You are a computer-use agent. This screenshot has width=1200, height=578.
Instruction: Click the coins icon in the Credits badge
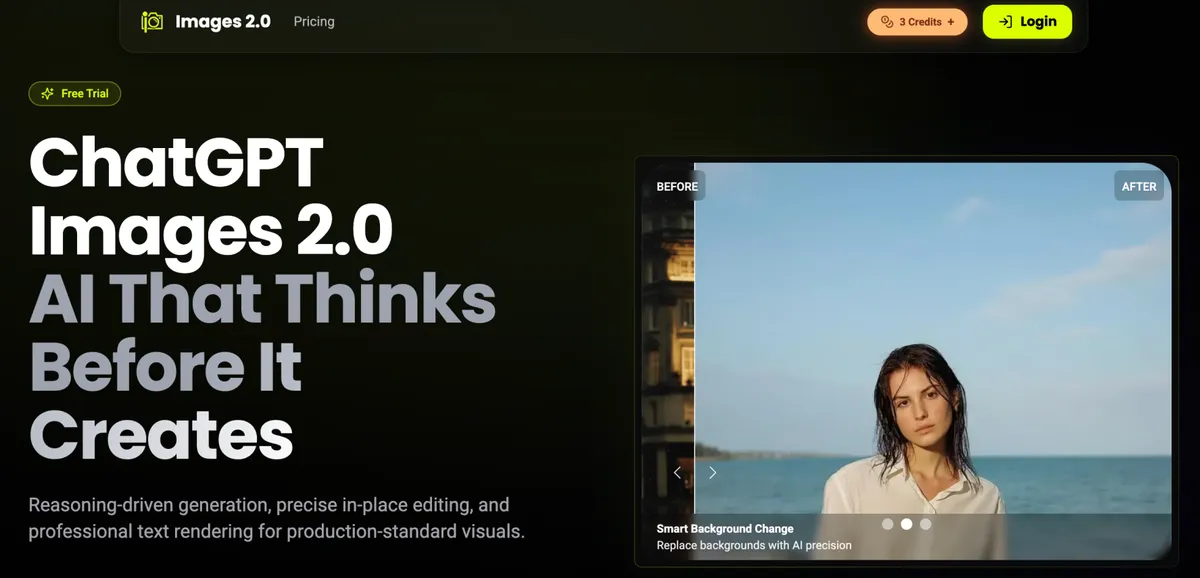[x=886, y=22]
